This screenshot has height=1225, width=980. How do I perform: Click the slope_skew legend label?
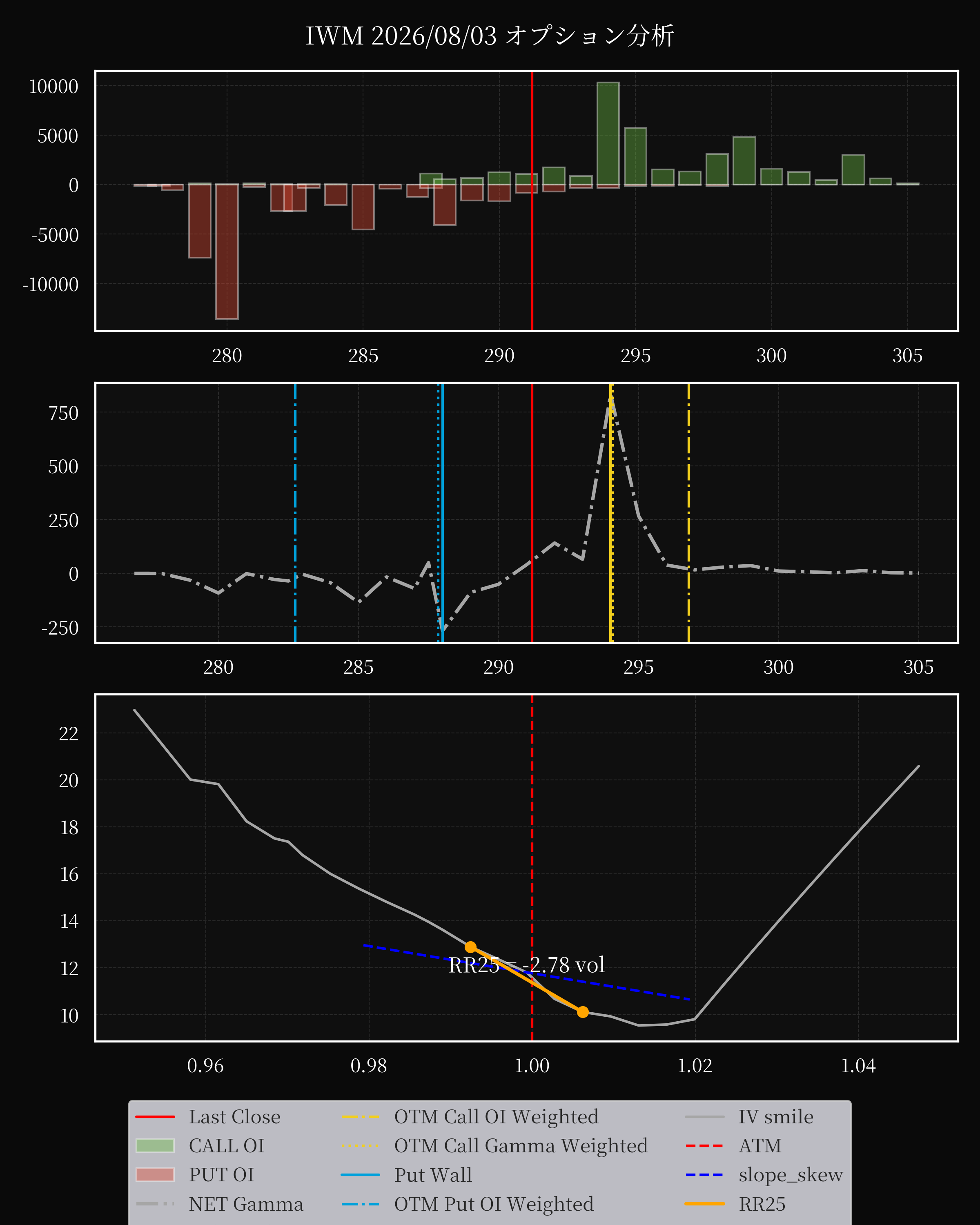791,1175
